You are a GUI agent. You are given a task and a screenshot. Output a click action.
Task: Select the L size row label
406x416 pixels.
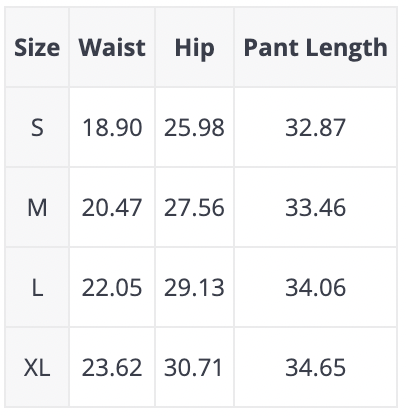tap(37, 288)
